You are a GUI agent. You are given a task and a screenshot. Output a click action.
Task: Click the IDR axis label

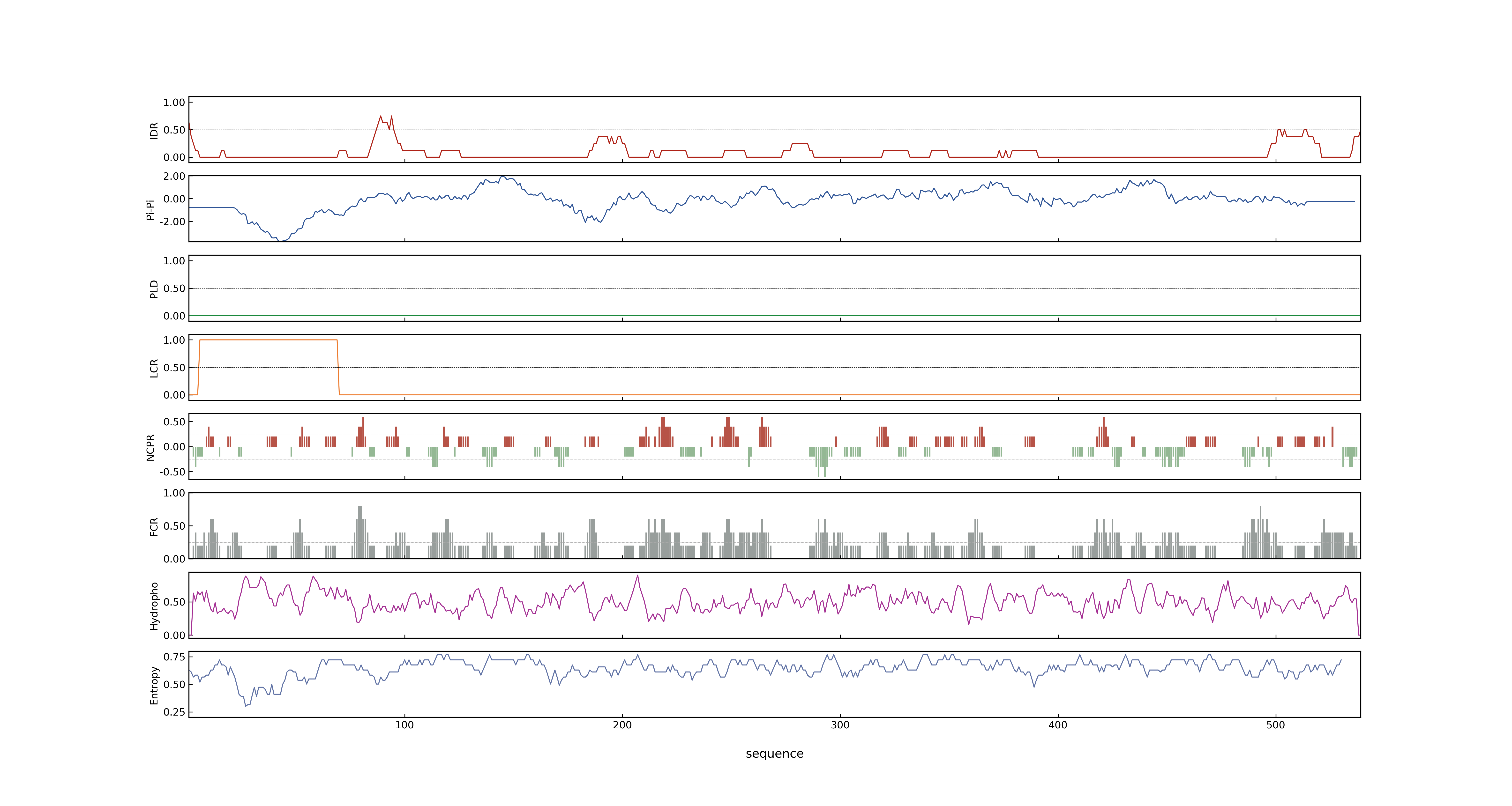(x=154, y=130)
